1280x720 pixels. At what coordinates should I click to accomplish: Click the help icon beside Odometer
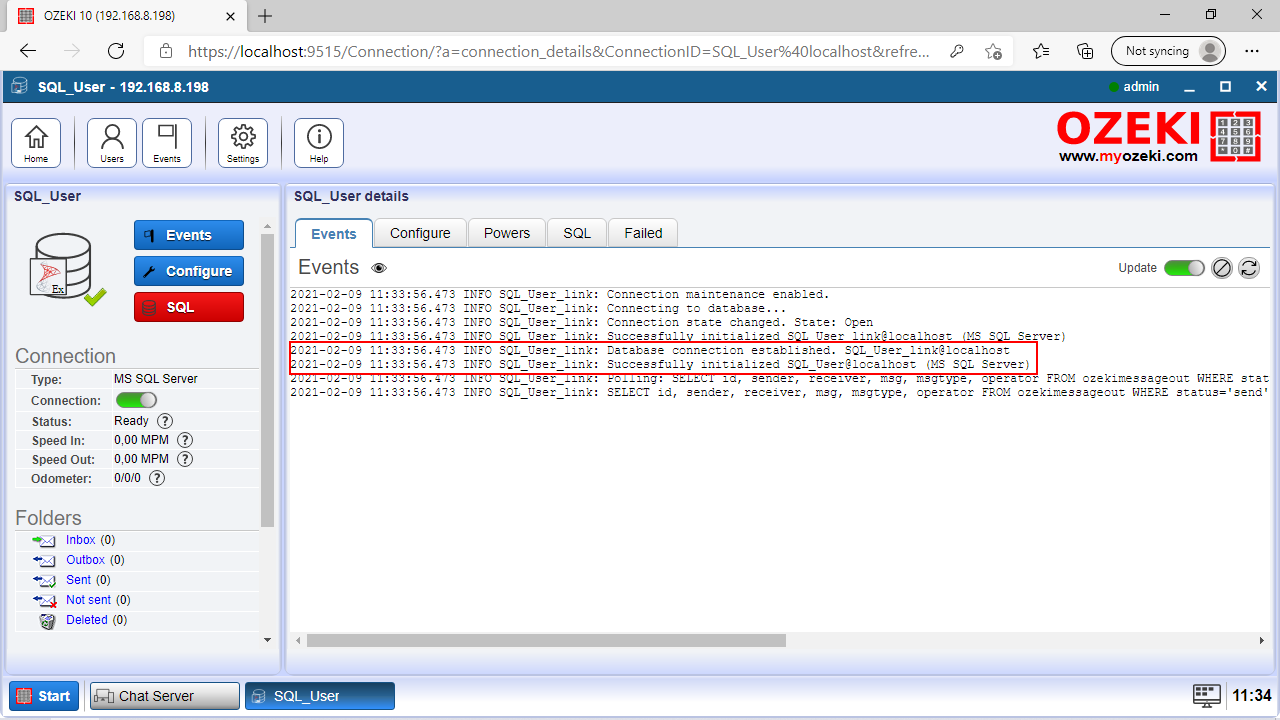coord(157,479)
